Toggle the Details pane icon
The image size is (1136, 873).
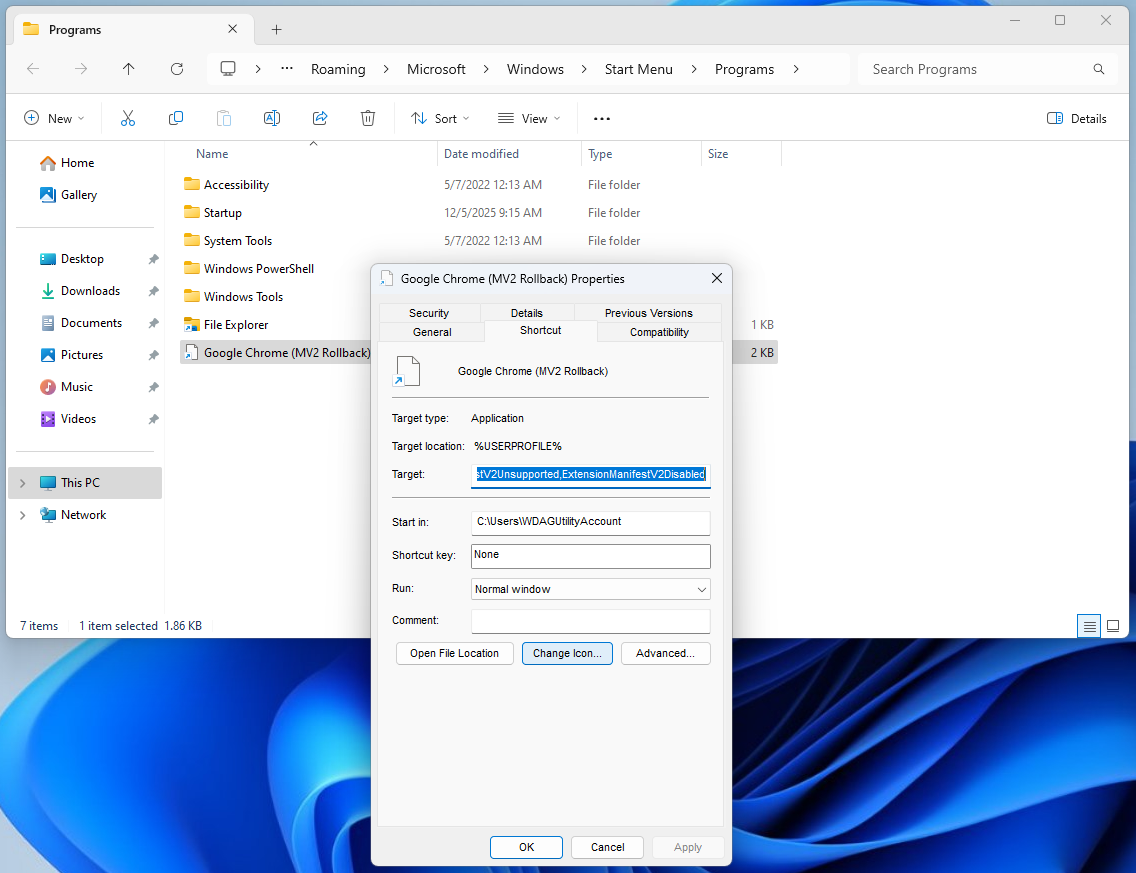pos(1076,118)
